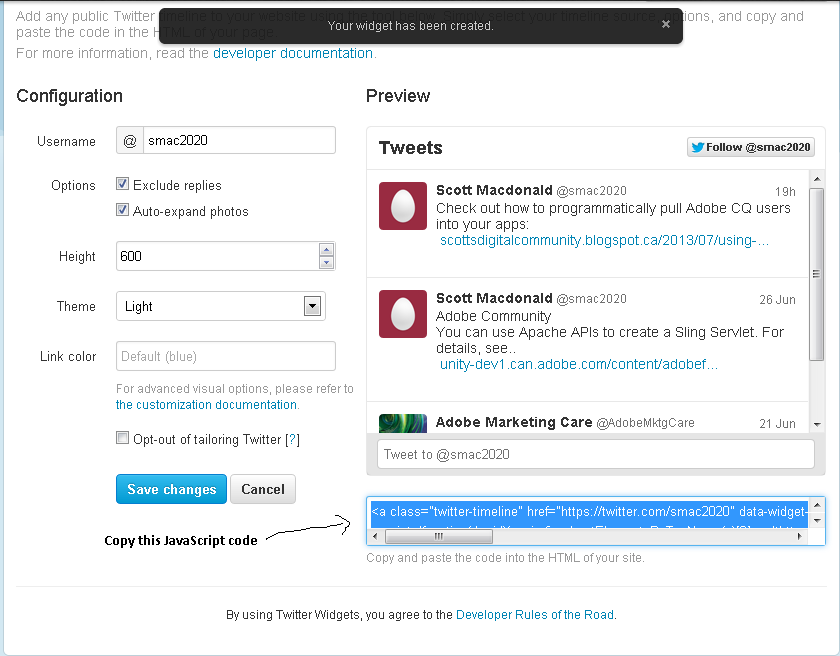Click the Tweets heading in the preview
This screenshot has width=840, height=656.
[x=410, y=148]
